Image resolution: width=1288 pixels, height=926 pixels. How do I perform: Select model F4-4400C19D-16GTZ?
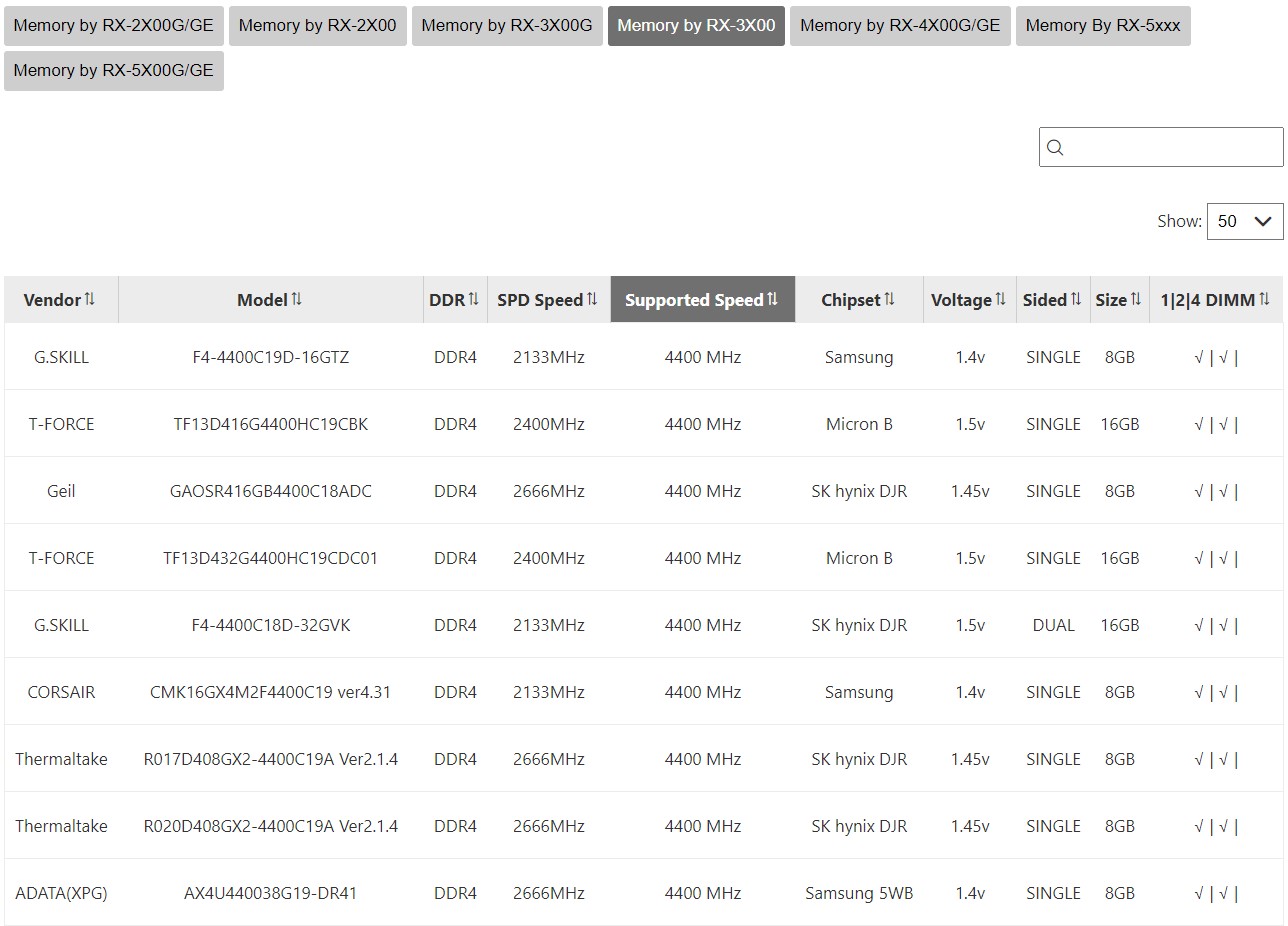[271, 357]
